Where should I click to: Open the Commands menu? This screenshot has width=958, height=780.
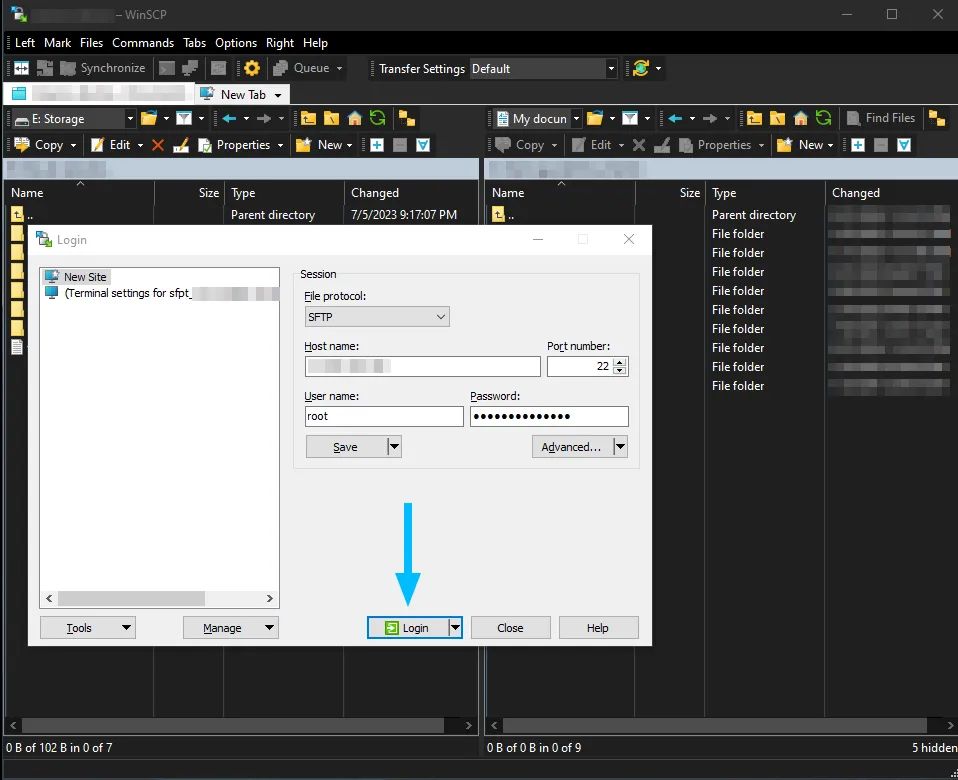tap(143, 43)
